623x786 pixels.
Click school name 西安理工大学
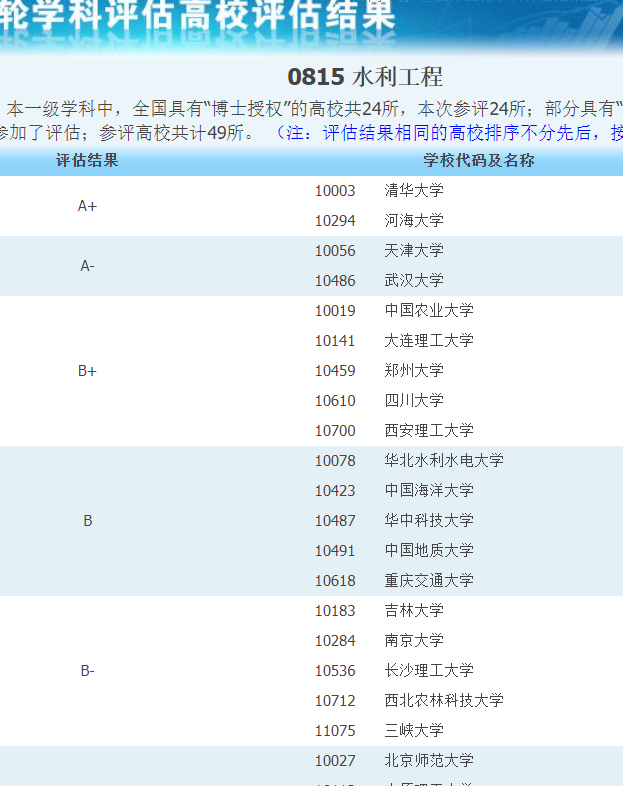click(x=429, y=431)
